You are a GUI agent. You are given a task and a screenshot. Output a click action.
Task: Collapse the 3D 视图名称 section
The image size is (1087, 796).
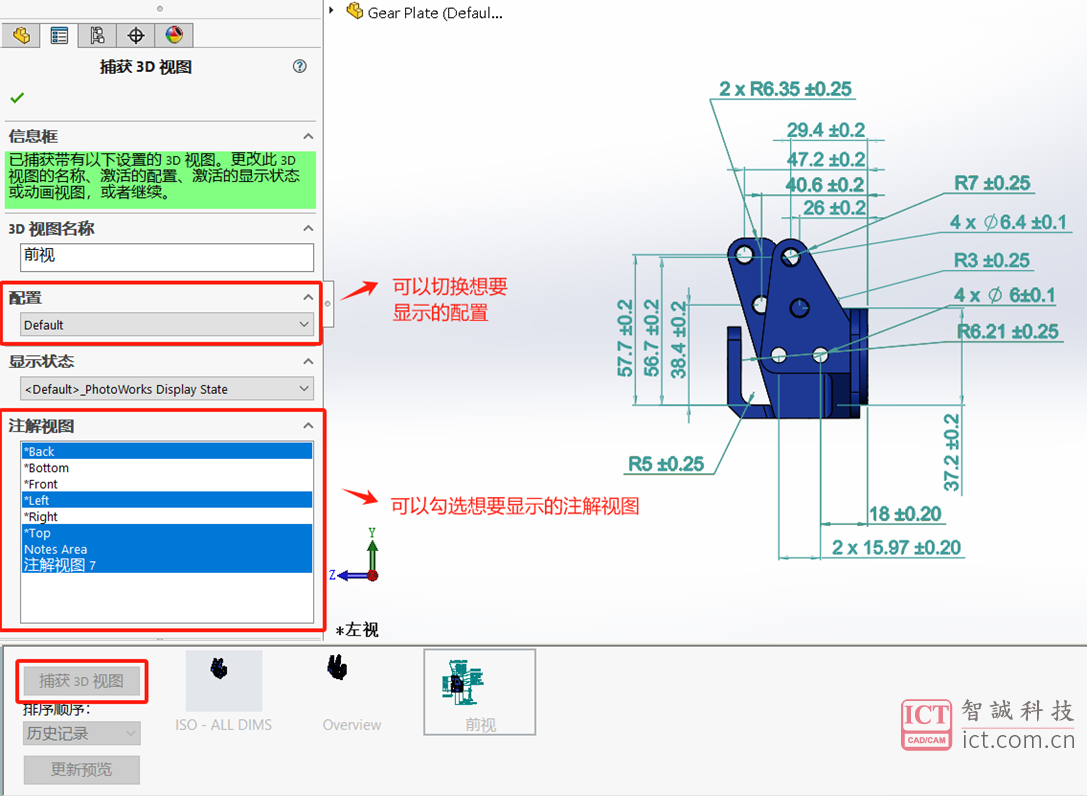308,228
